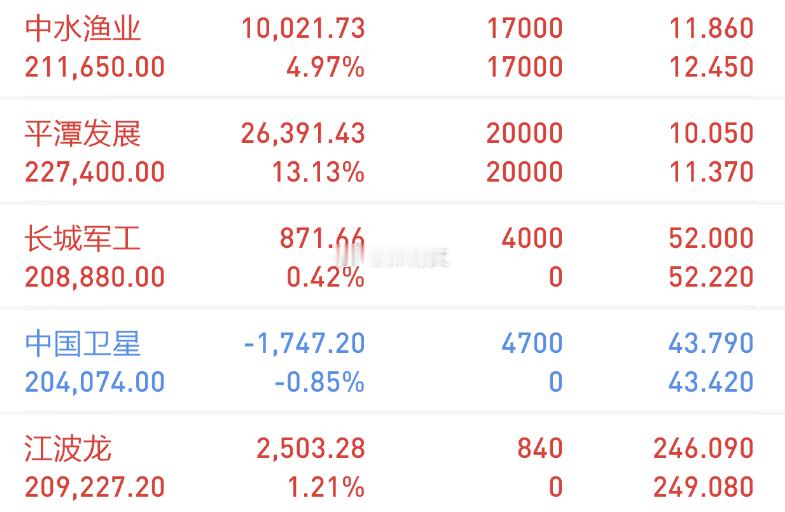Click 中国卫星 holding quantity 4700
The height and width of the screenshot is (512, 785).
(x=532, y=343)
